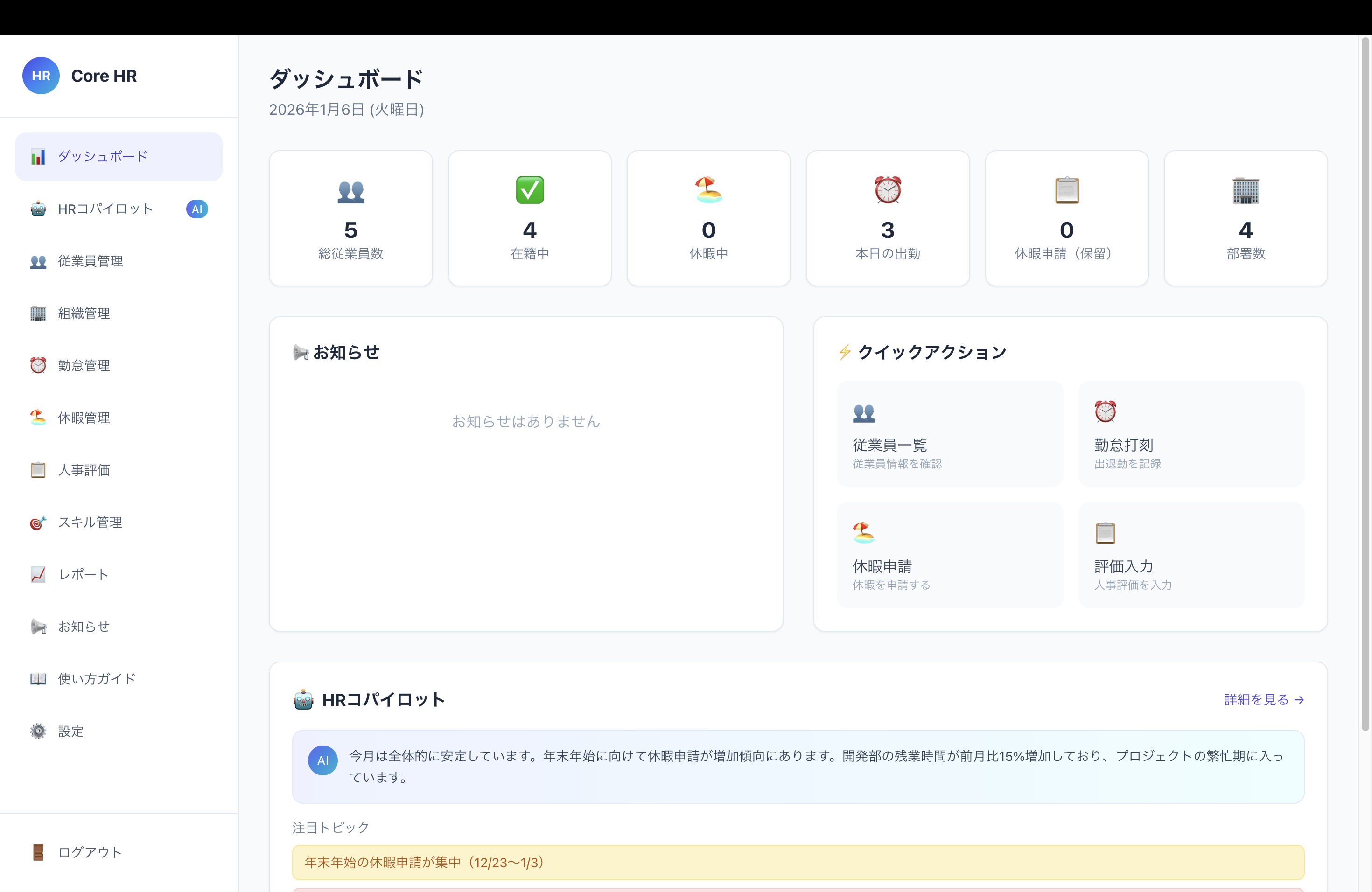Click the beach umbrella icon in the 休暇申請 card
1372x892 pixels.
tap(863, 532)
